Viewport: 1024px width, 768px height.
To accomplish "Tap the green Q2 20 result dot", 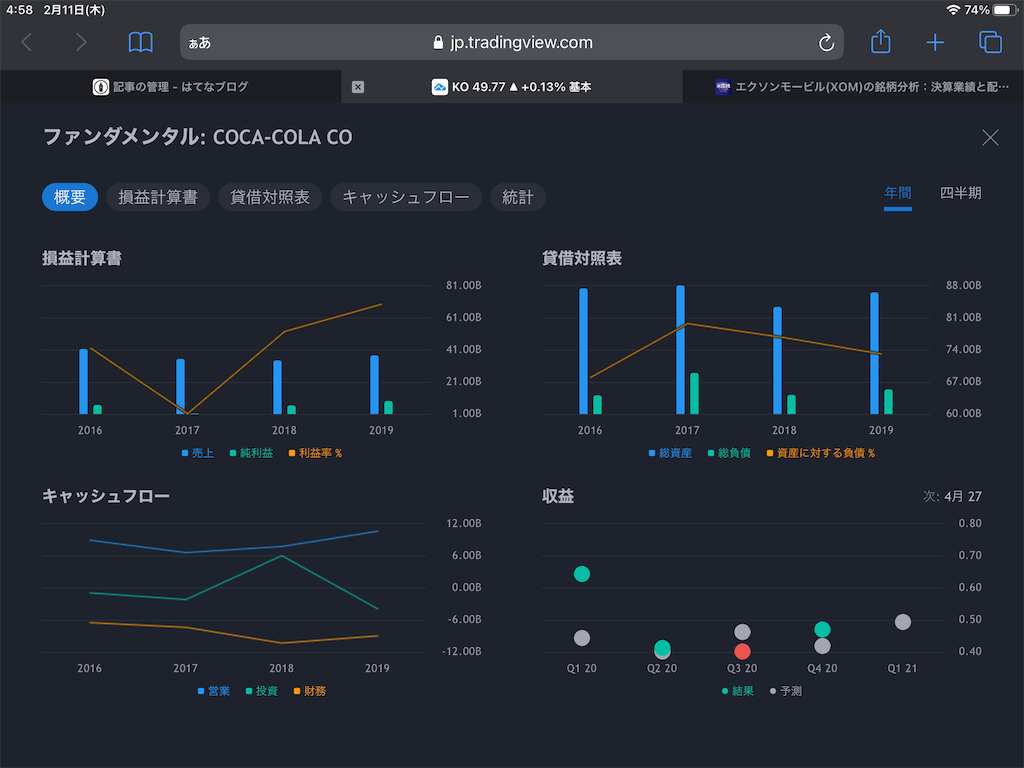I will [662, 647].
